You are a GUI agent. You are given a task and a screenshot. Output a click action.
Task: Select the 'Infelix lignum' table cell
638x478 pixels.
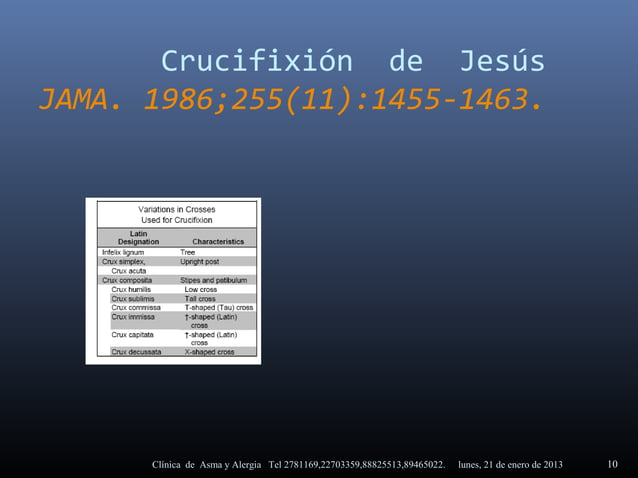pos(123,252)
